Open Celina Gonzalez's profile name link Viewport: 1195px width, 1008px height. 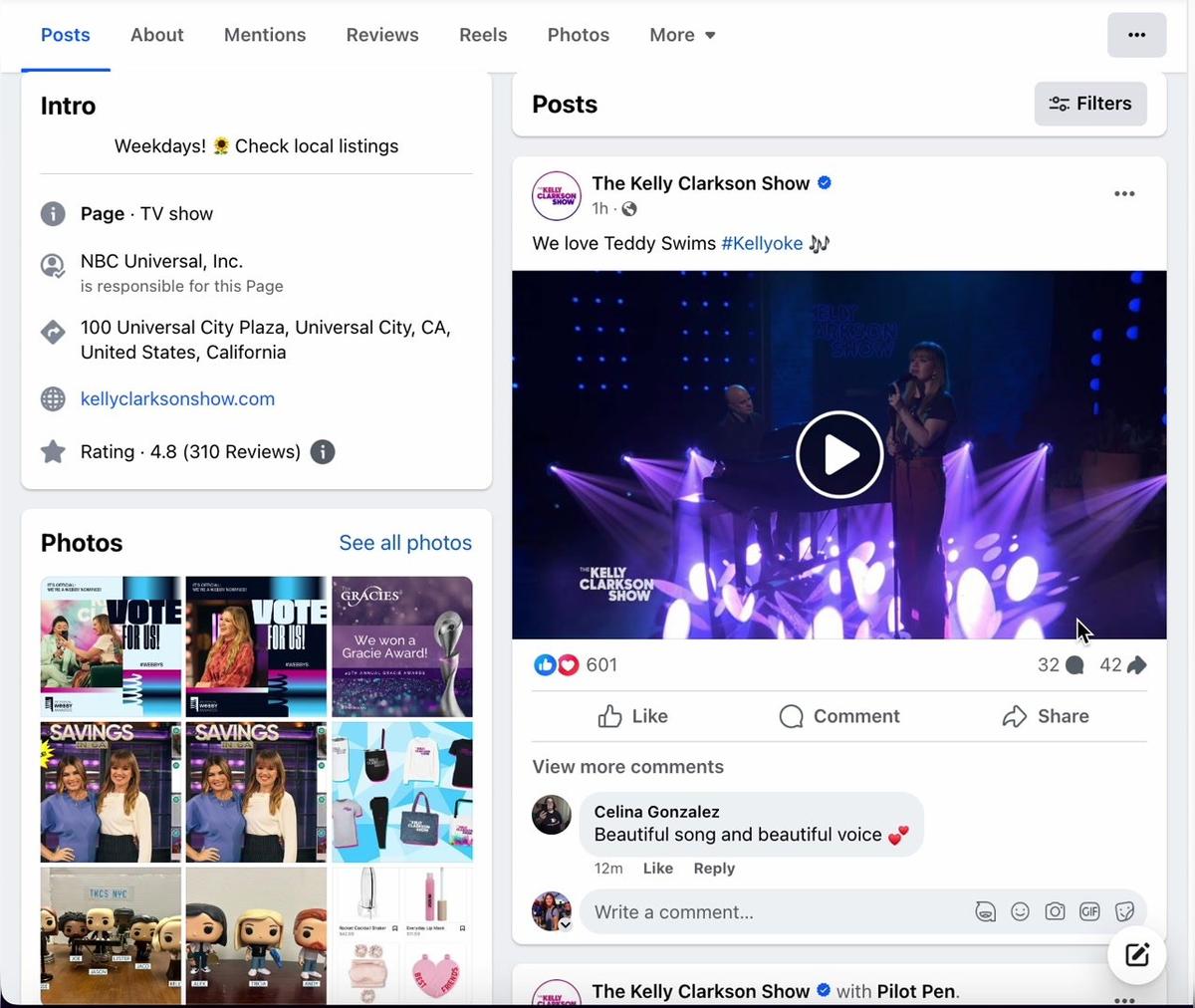tap(657, 812)
